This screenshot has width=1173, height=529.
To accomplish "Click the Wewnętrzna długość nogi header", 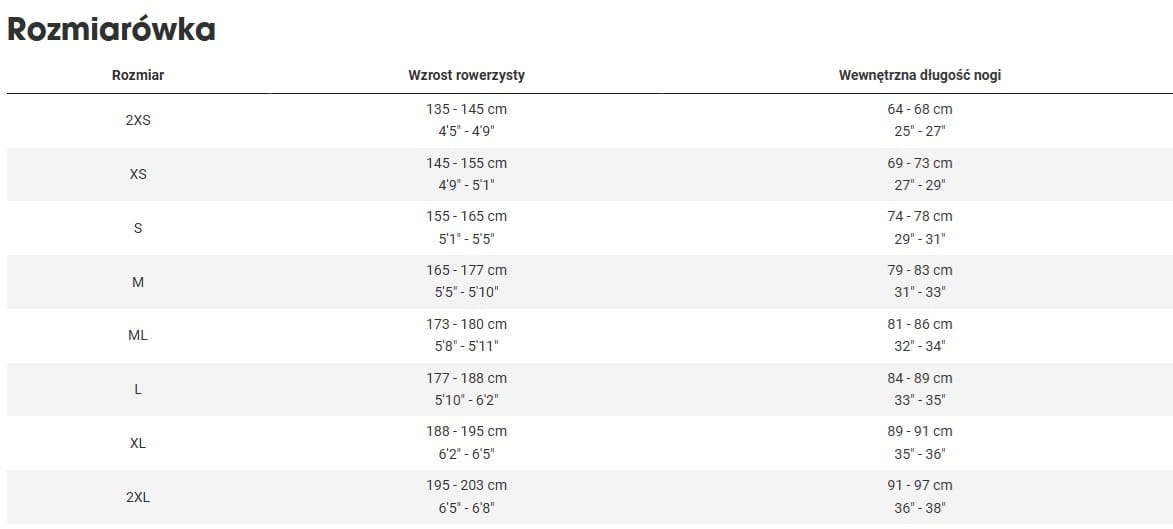I will pos(919,75).
